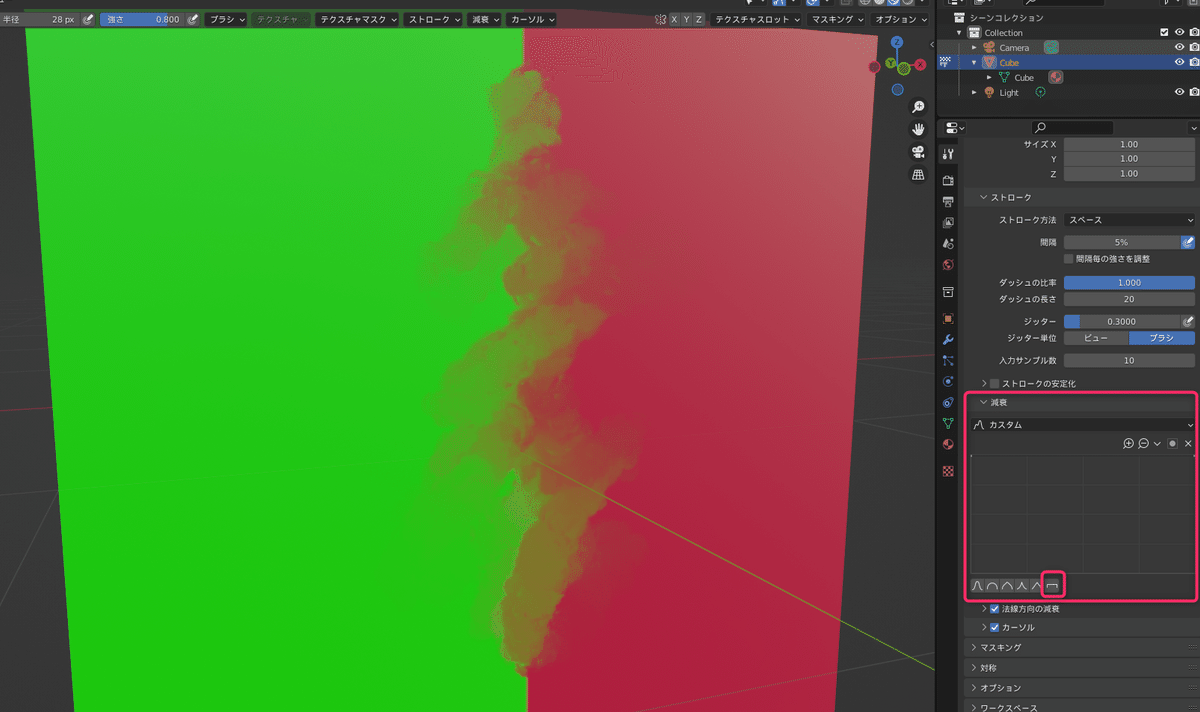Click the 強さ 0.800 strength slider
This screenshot has width=1200, height=712.
(x=142, y=19)
